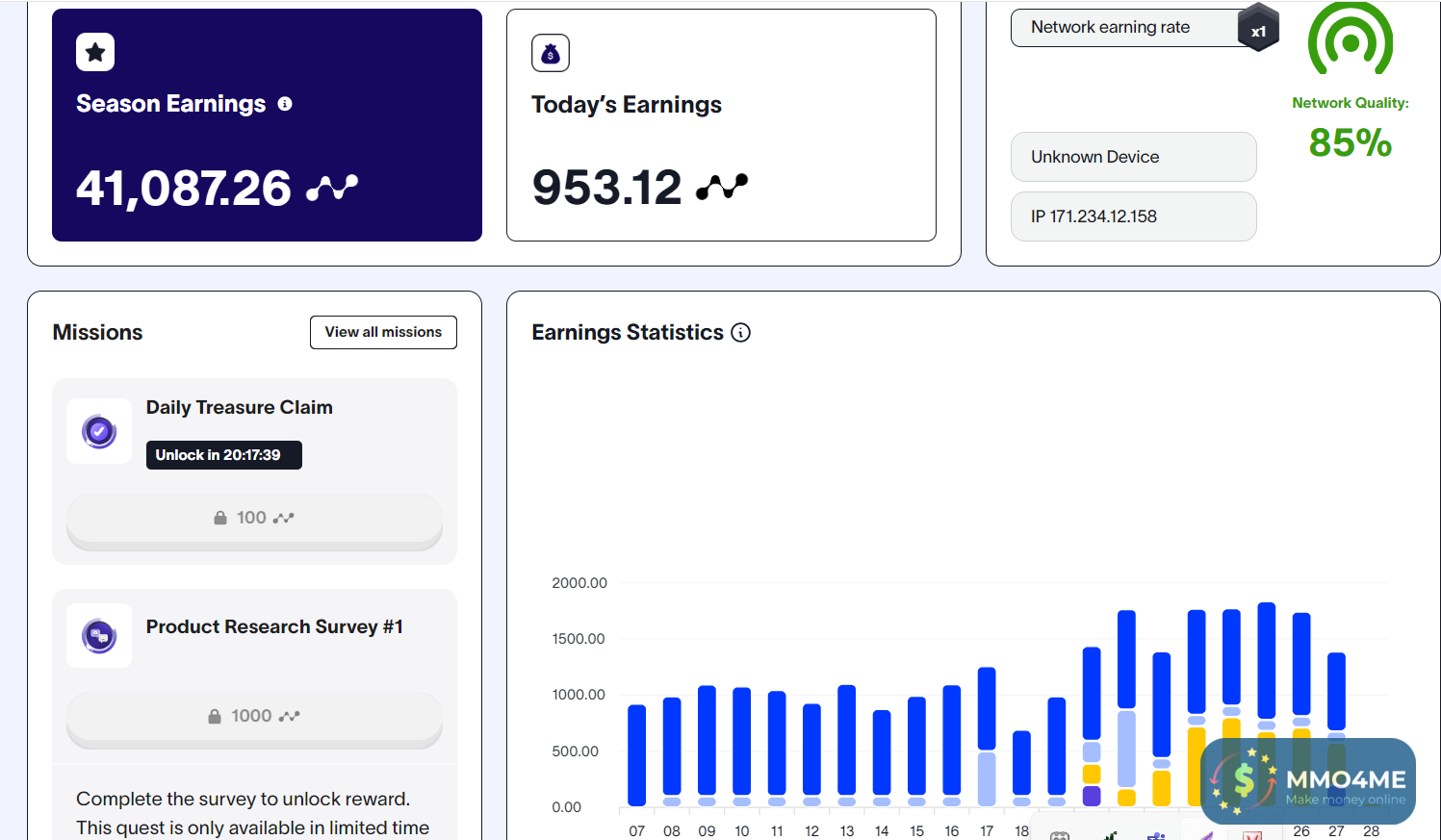
Task: Click the 500.00 y-axis label
Action: coord(576,751)
